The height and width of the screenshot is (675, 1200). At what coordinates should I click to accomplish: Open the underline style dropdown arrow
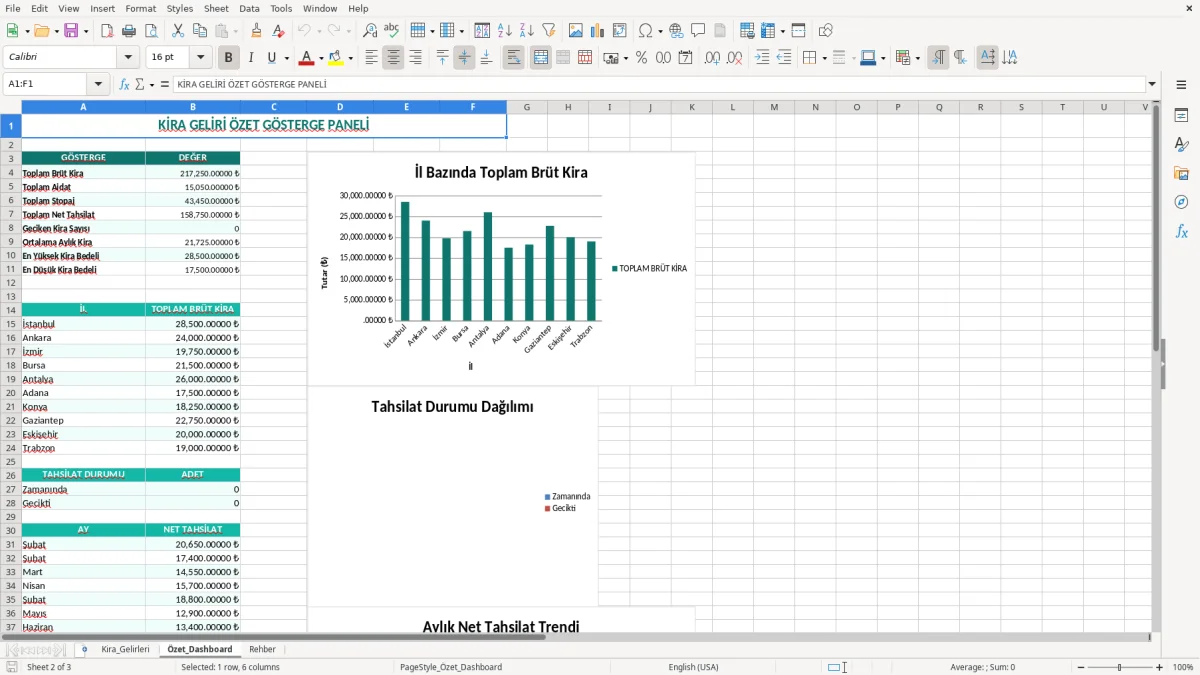click(x=286, y=58)
